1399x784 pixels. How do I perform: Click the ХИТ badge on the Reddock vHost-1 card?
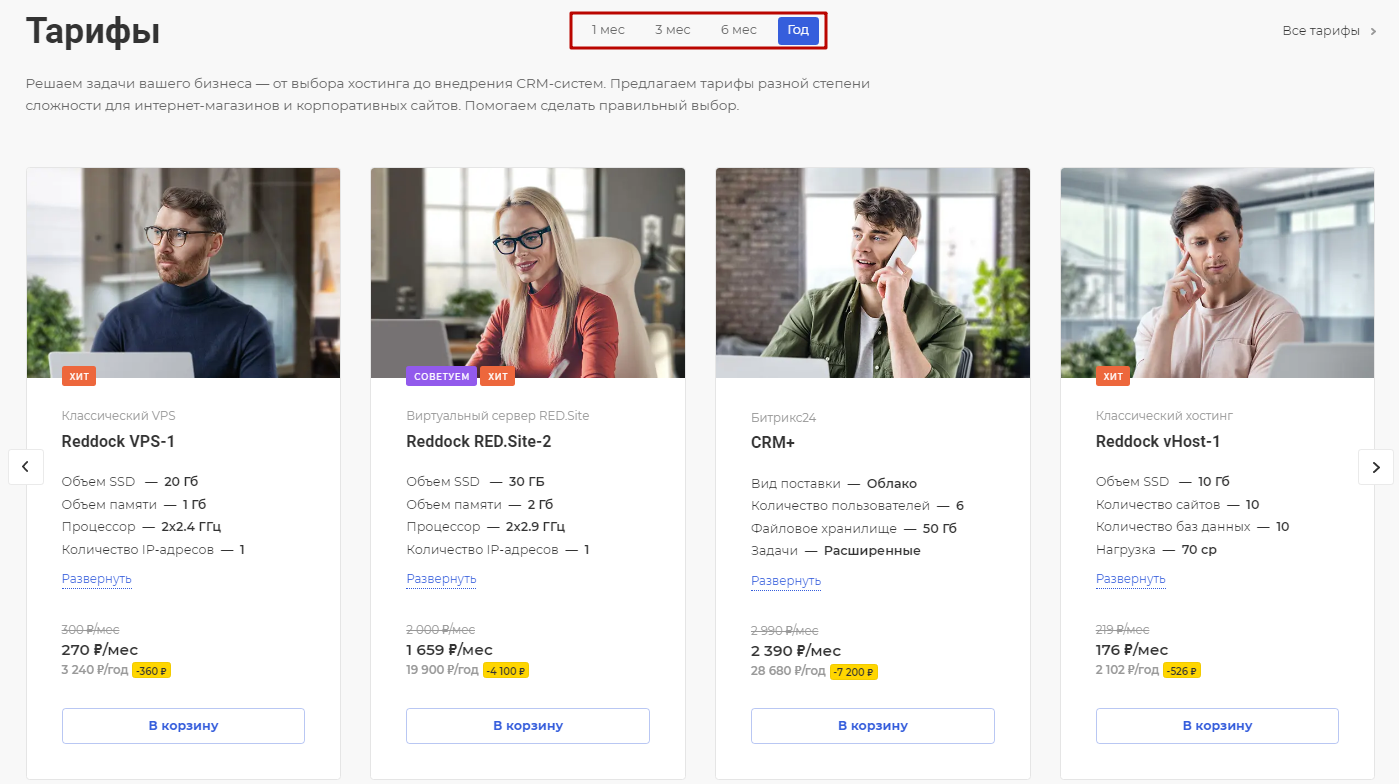(x=1113, y=376)
